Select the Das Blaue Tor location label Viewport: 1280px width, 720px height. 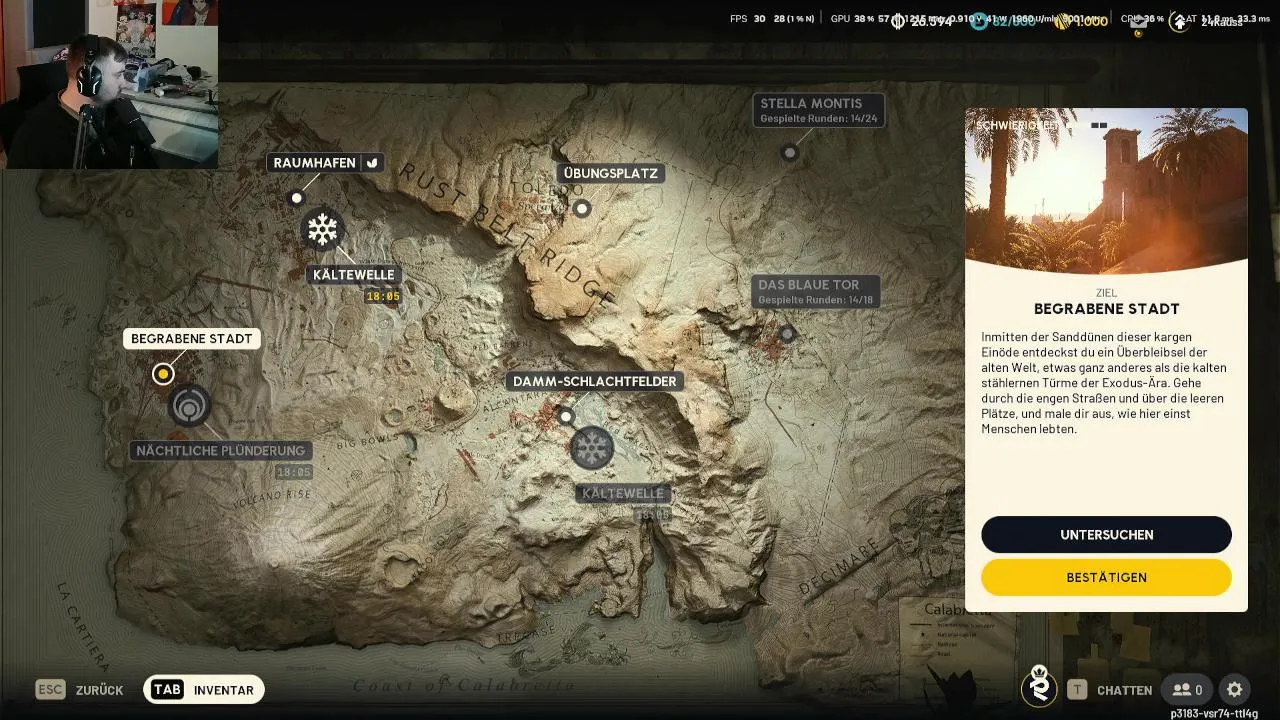815,292
